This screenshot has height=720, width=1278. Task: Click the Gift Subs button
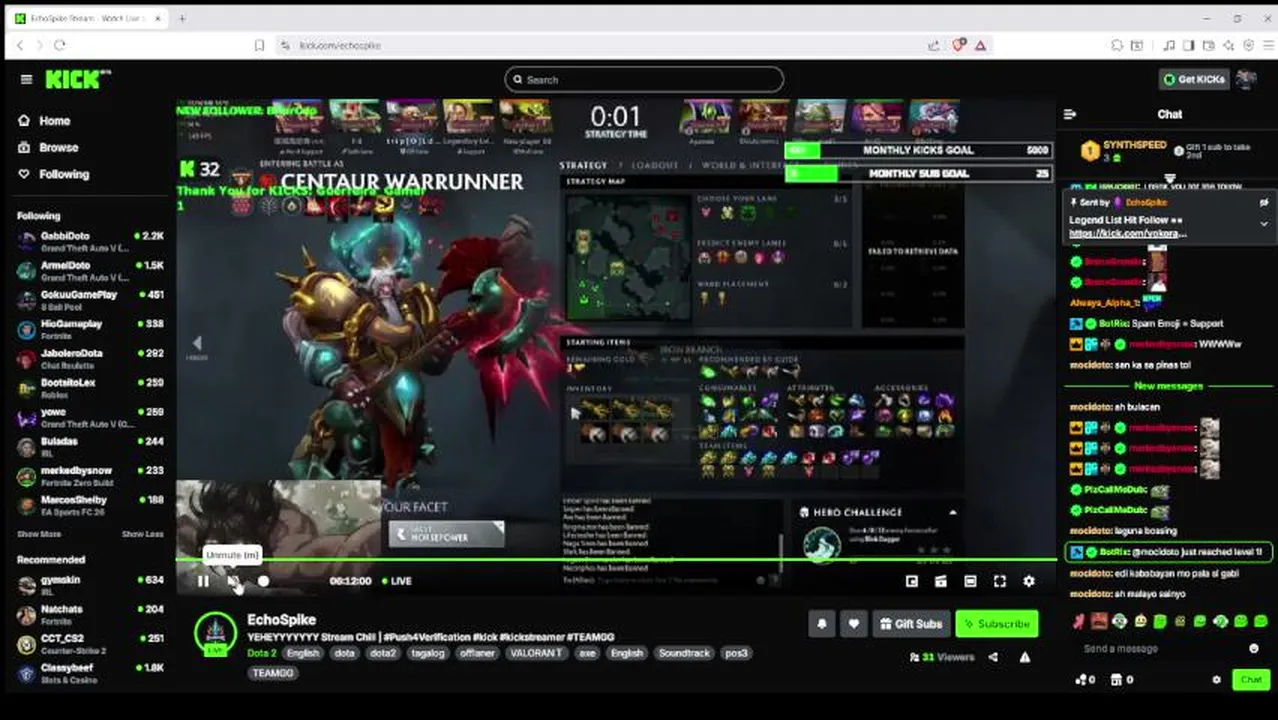point(911,623)
